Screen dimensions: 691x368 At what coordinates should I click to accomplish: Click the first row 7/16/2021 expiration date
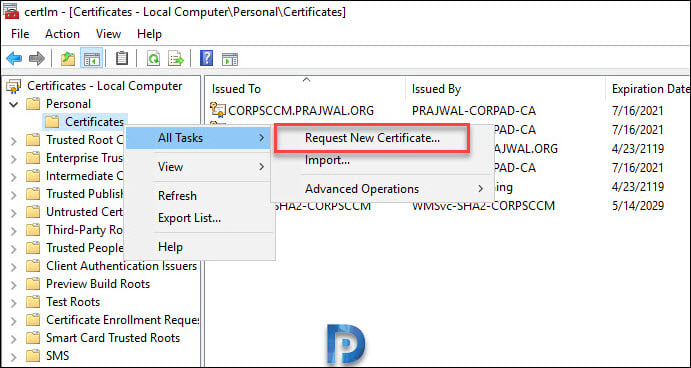point(638,110)
